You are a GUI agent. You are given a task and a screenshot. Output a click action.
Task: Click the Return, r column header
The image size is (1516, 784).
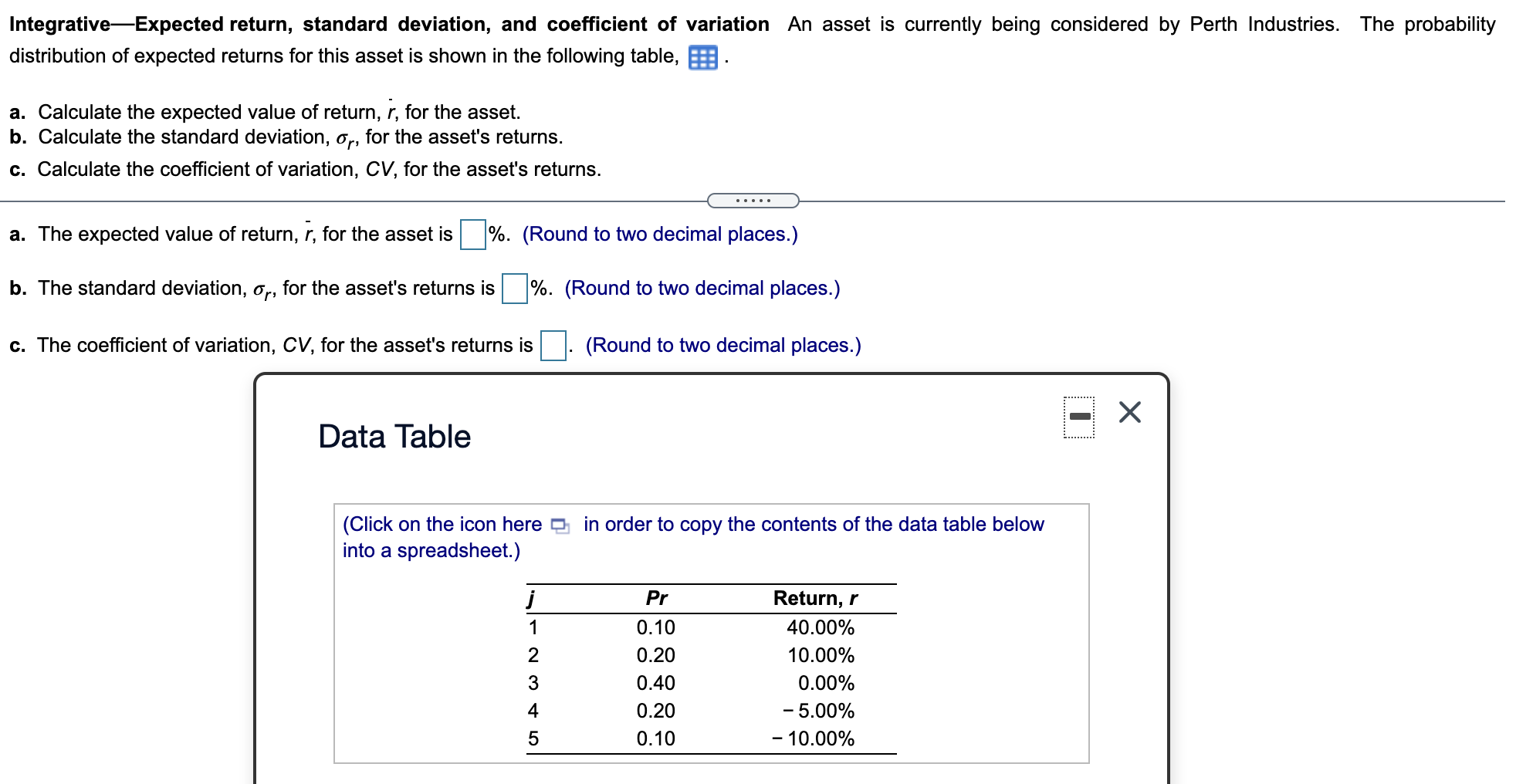click(815, 597)
